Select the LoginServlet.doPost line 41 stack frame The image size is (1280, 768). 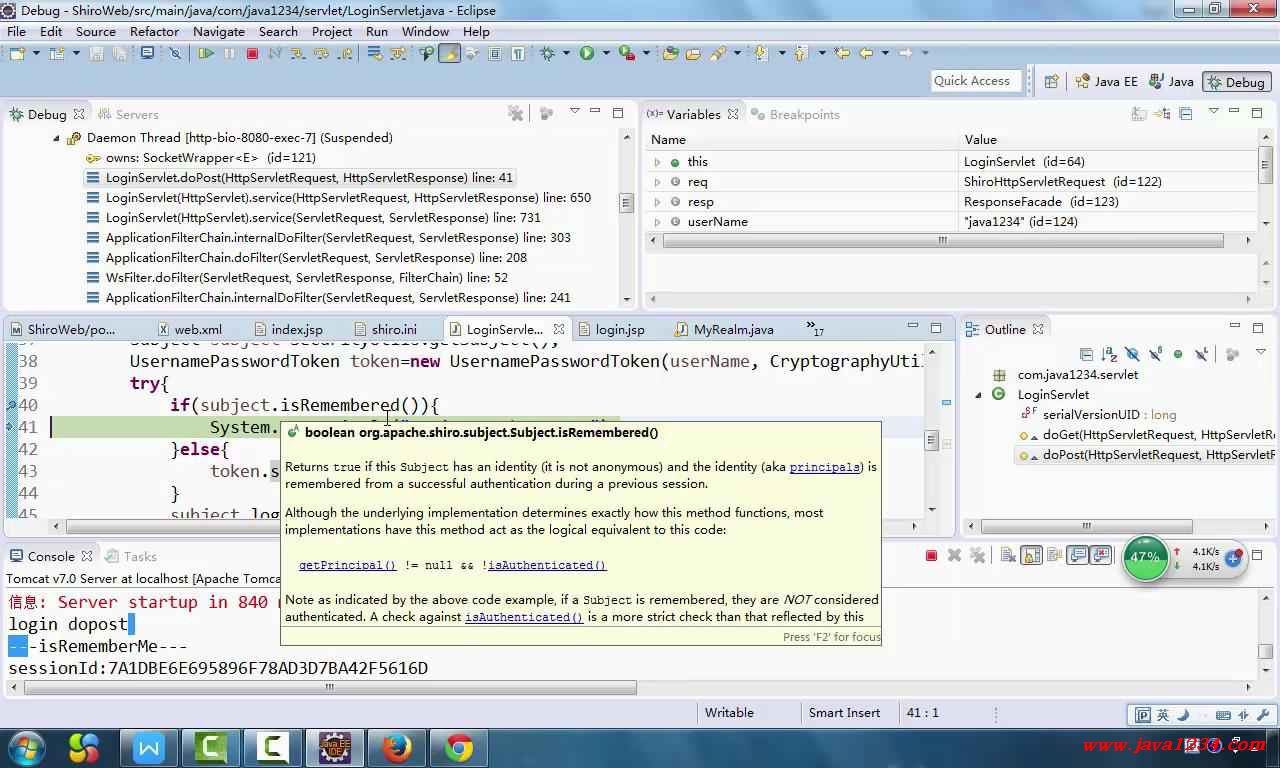click(309, 178)
